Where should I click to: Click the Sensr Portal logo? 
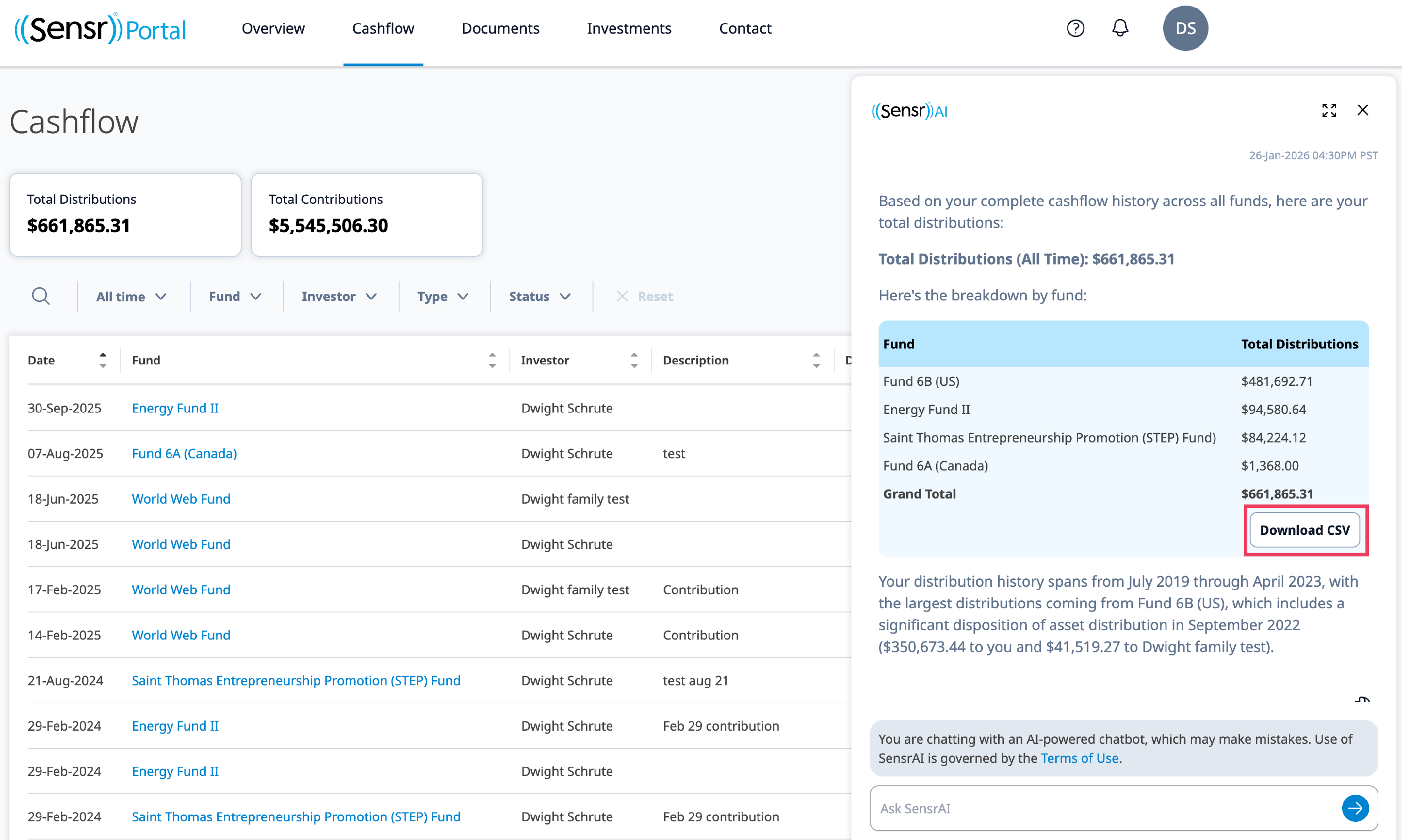pos(100,29)
